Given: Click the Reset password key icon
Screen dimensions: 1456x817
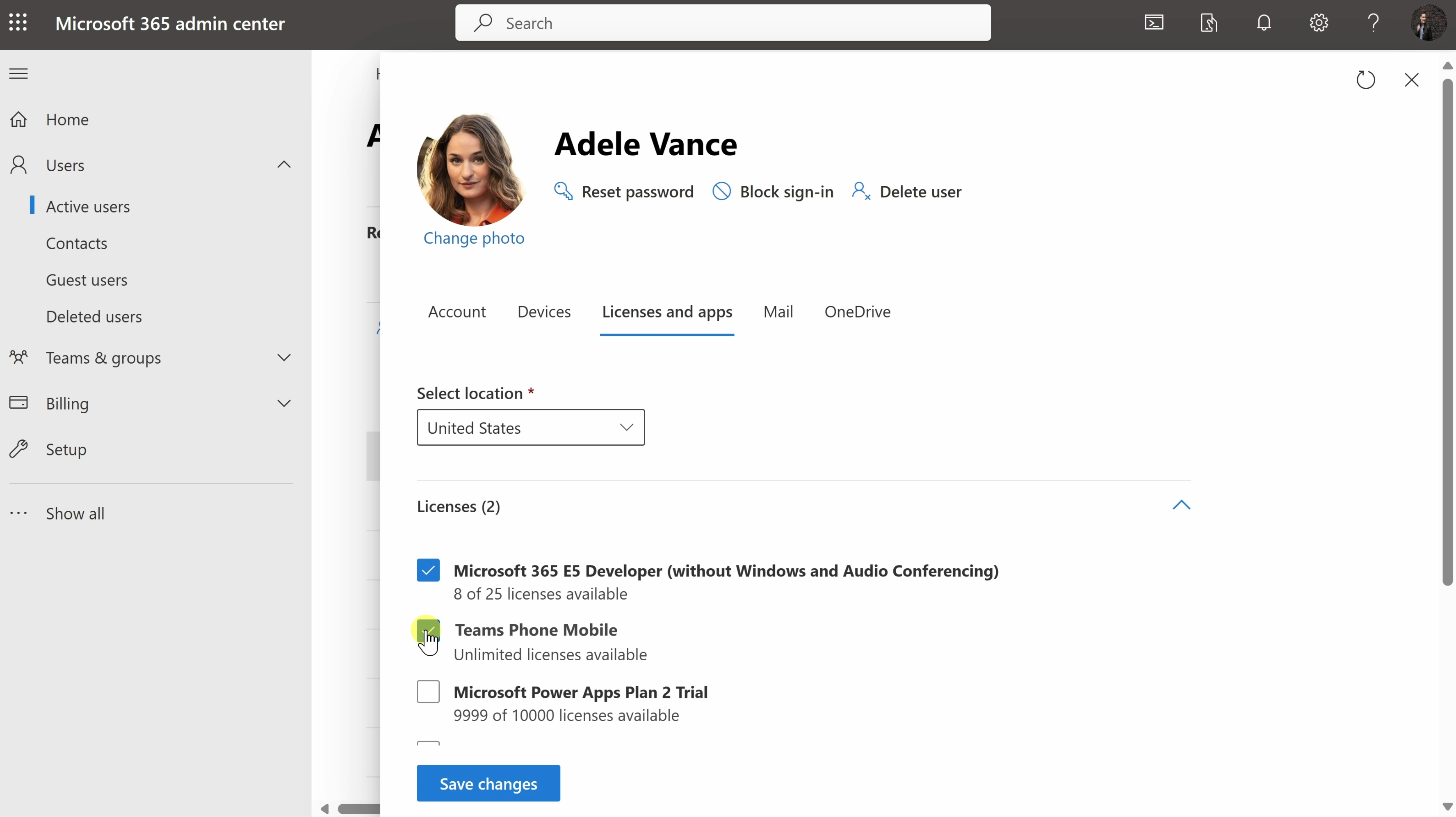Looking at the screenshot, I should 563,191.
